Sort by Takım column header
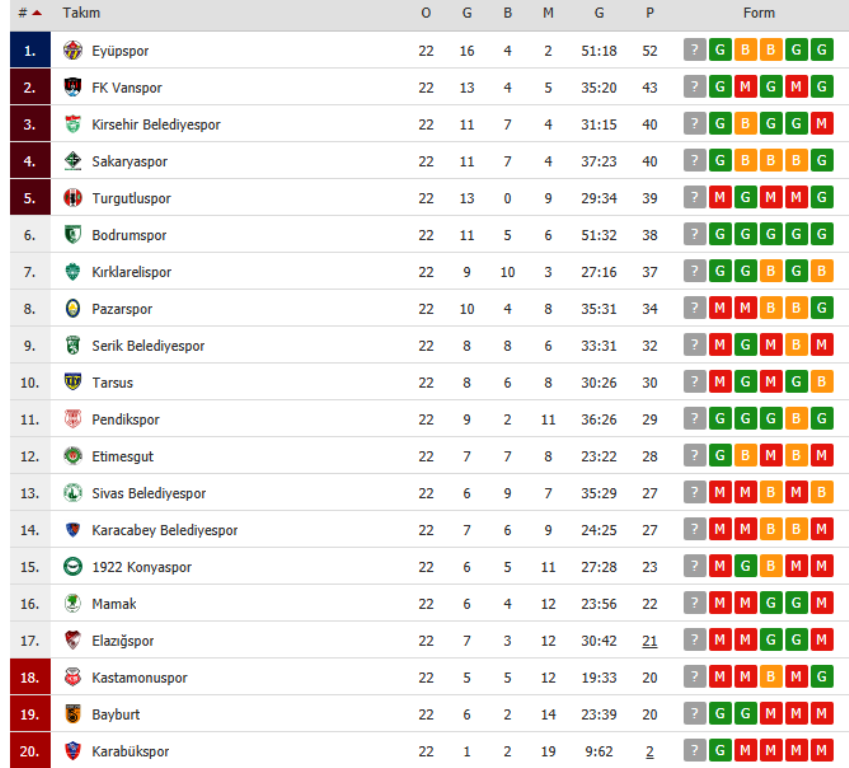This screenshot has height=768, width=849. 81,13
